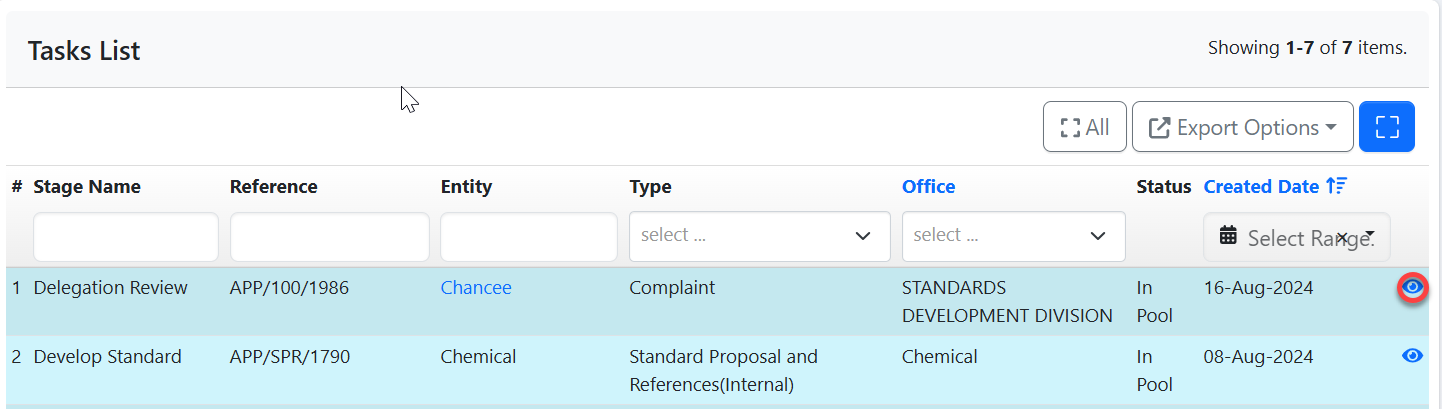Focus the Entity filter input field

coord(528,237)
